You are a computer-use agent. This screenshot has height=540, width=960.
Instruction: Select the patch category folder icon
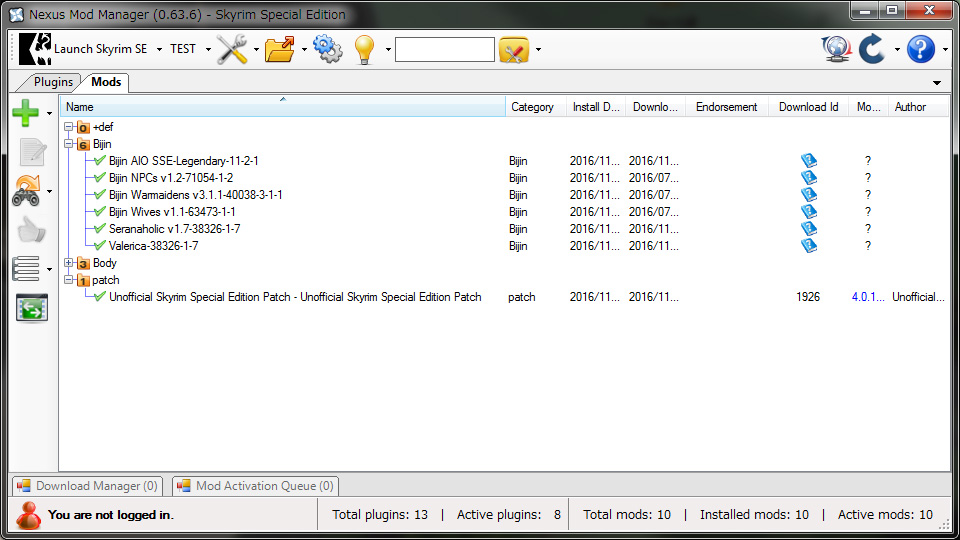coord(83,280)
